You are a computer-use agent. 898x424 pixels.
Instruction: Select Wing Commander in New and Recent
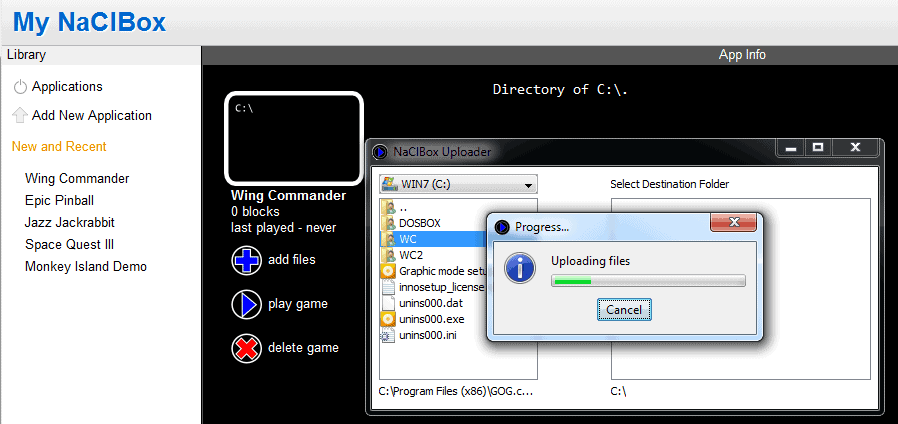coord(77,178)
